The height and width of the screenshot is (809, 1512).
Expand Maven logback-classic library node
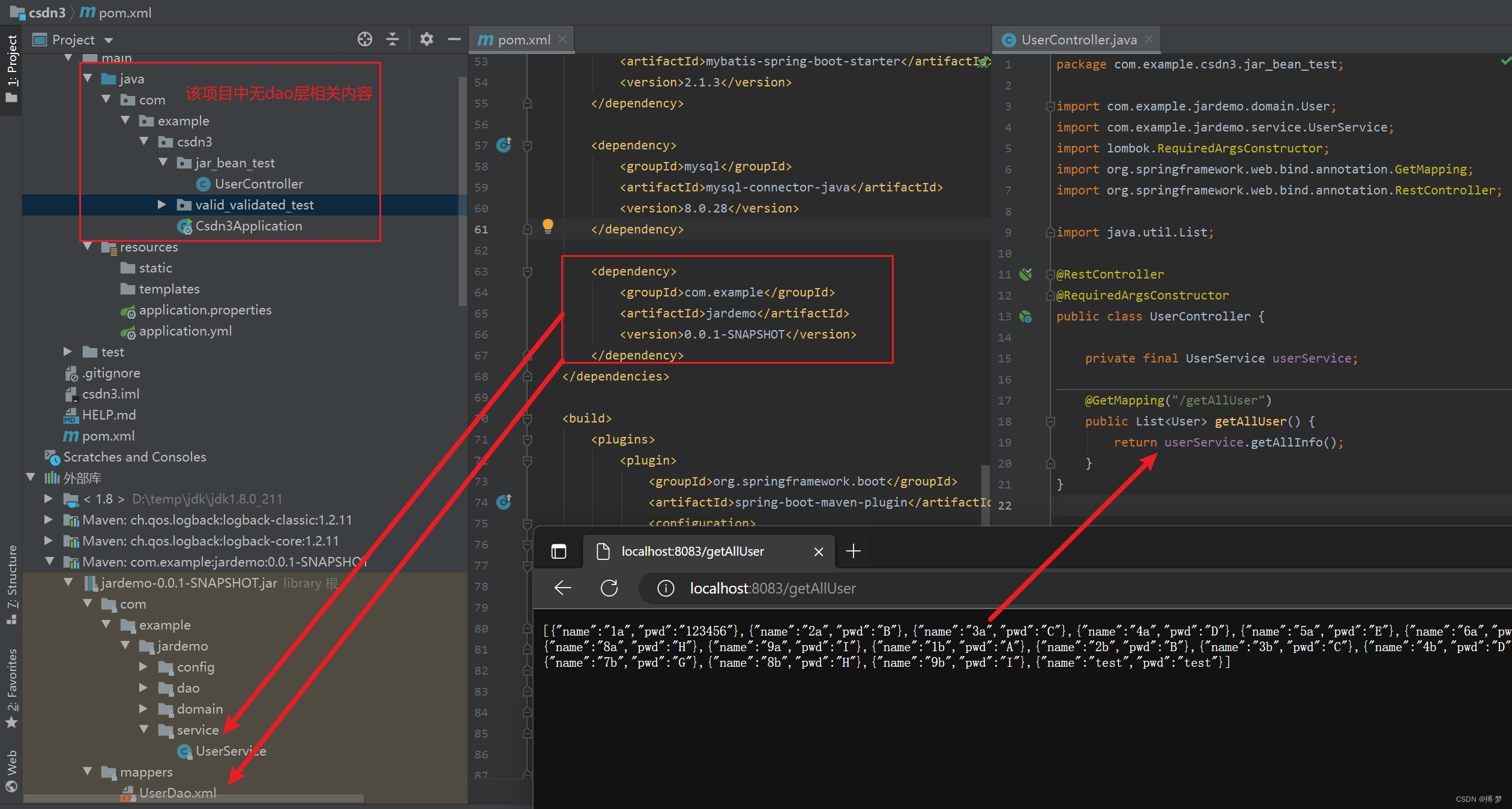click(49, 520)
